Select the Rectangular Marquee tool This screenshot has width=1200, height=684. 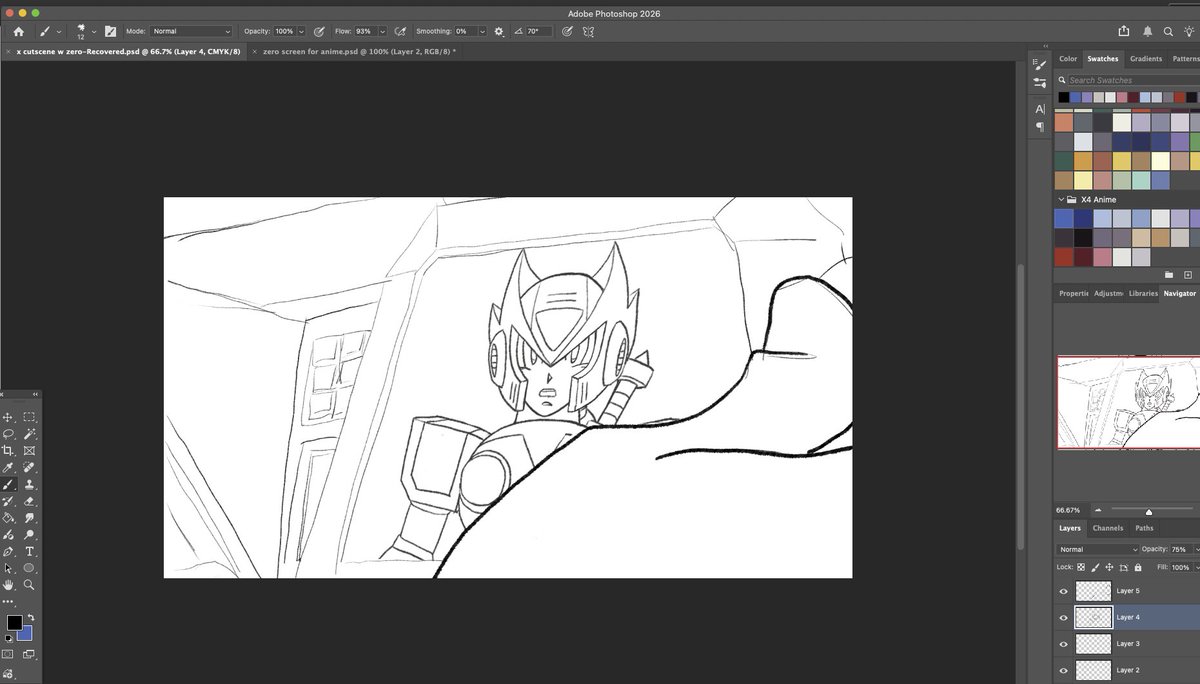click(x=29, y=417)
